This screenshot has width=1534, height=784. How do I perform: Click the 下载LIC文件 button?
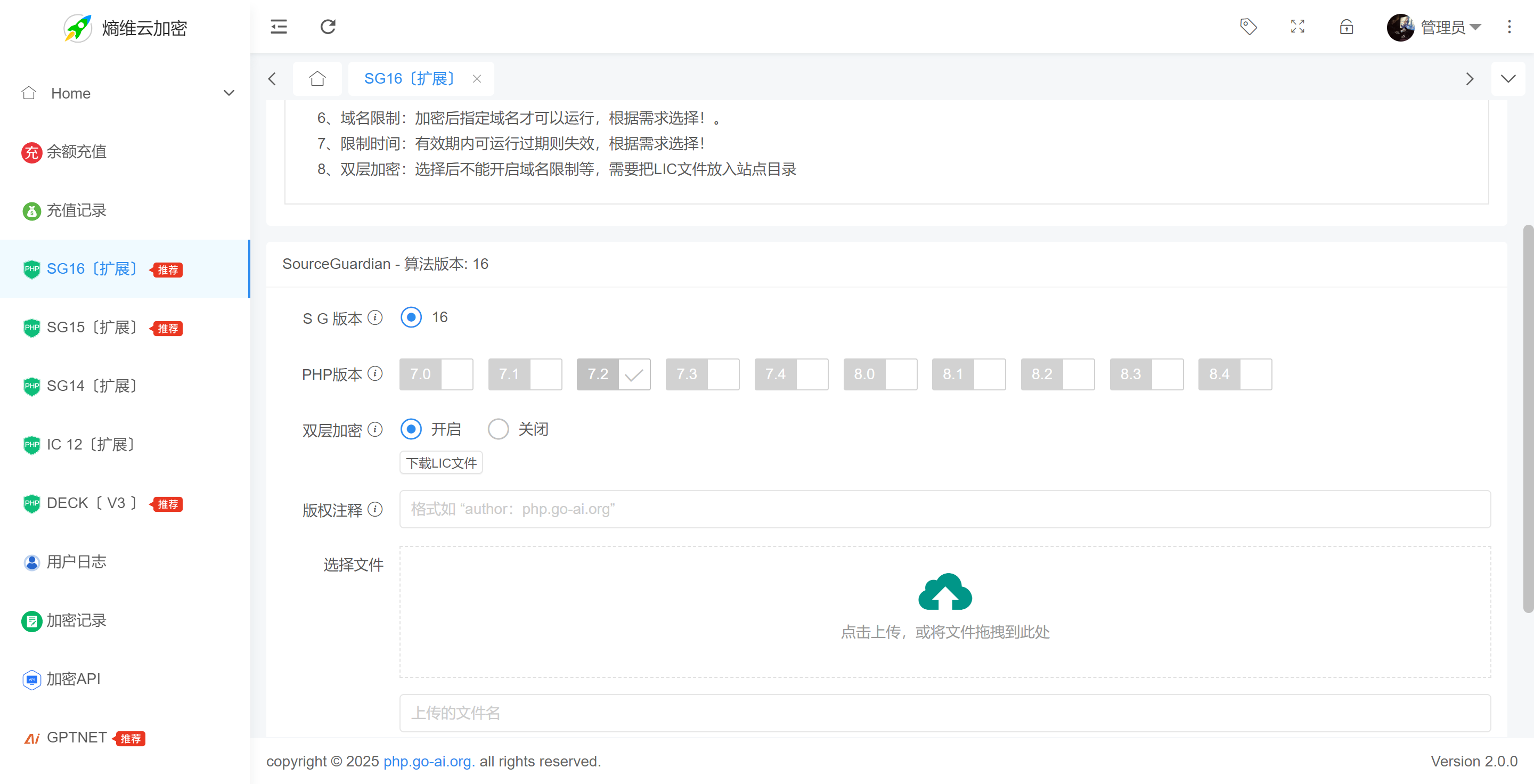tap(440, 462)
